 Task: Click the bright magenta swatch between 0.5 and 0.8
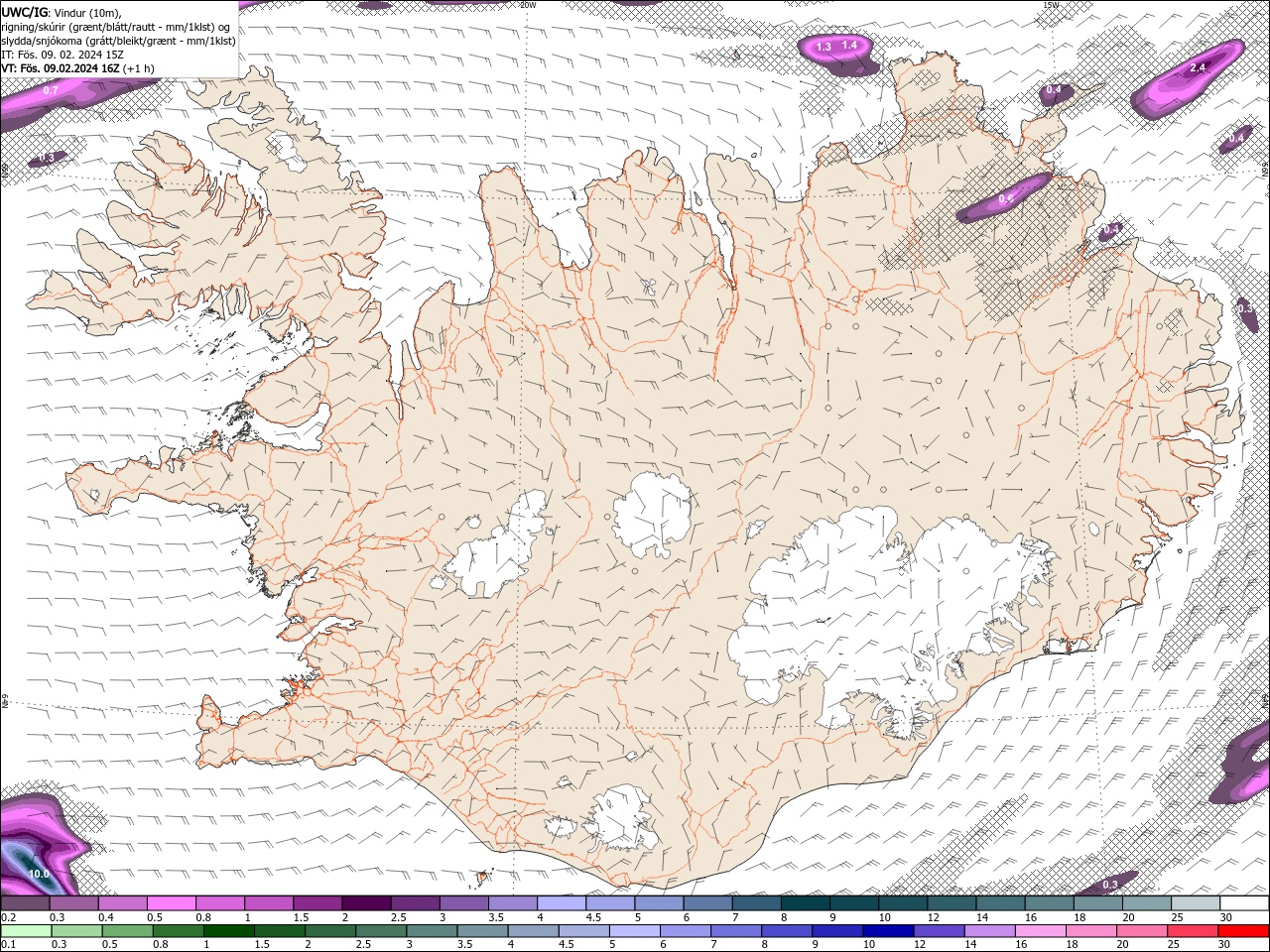171,903
